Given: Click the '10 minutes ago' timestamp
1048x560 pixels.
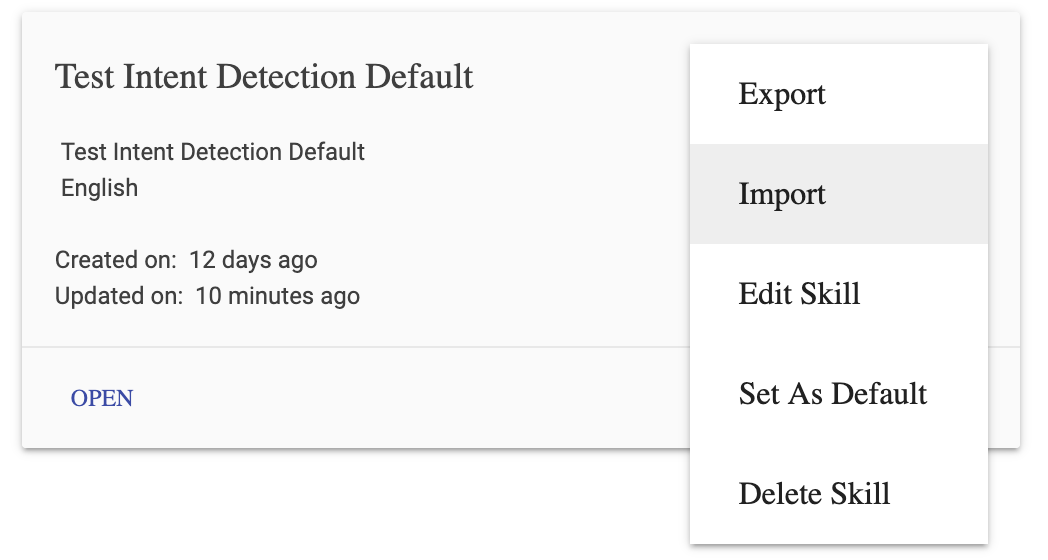Looking at the screenshot, I should 277,296.
